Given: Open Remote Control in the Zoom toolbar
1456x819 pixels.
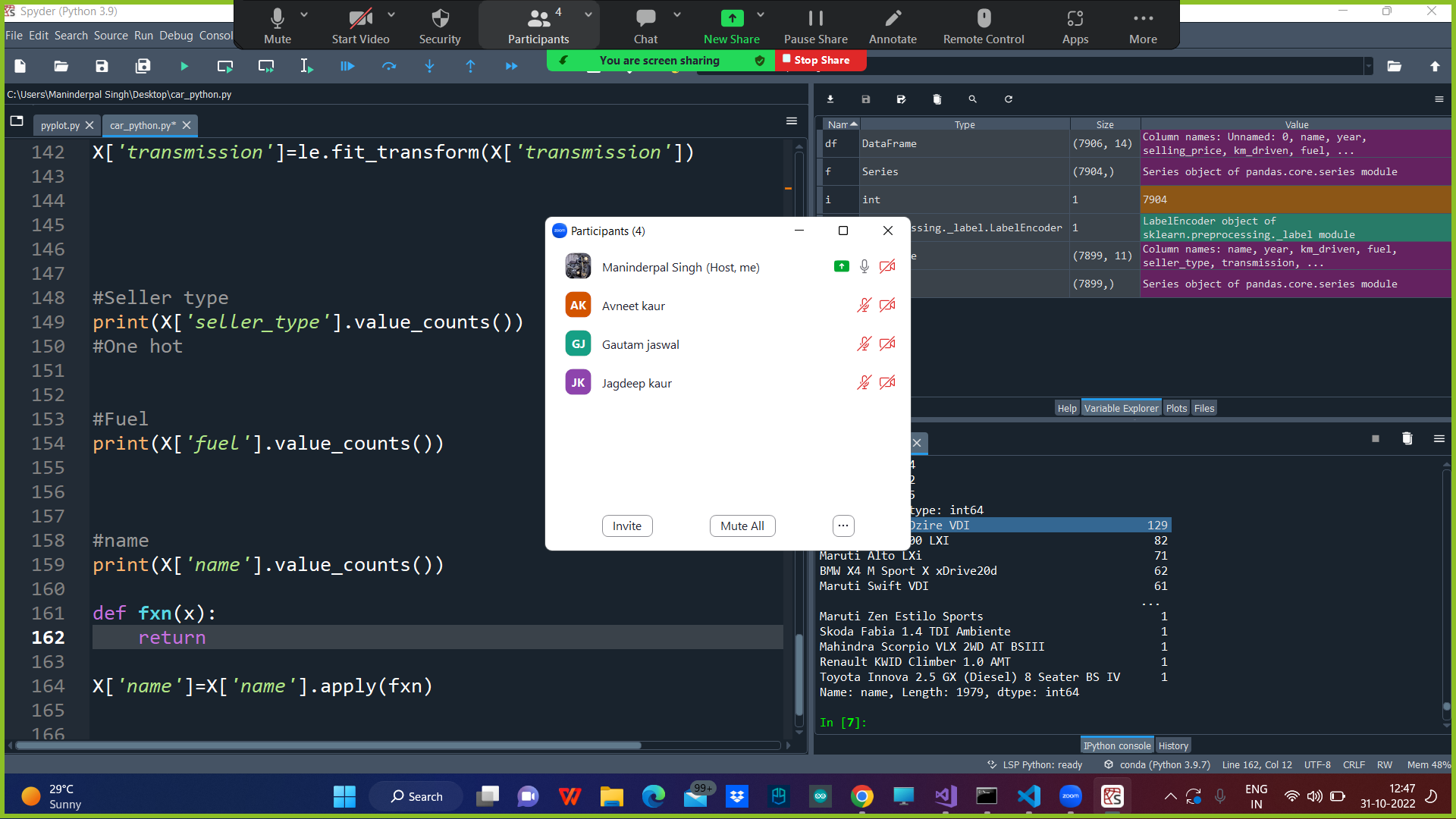Looking at the screenshot, I should [984, 25].
